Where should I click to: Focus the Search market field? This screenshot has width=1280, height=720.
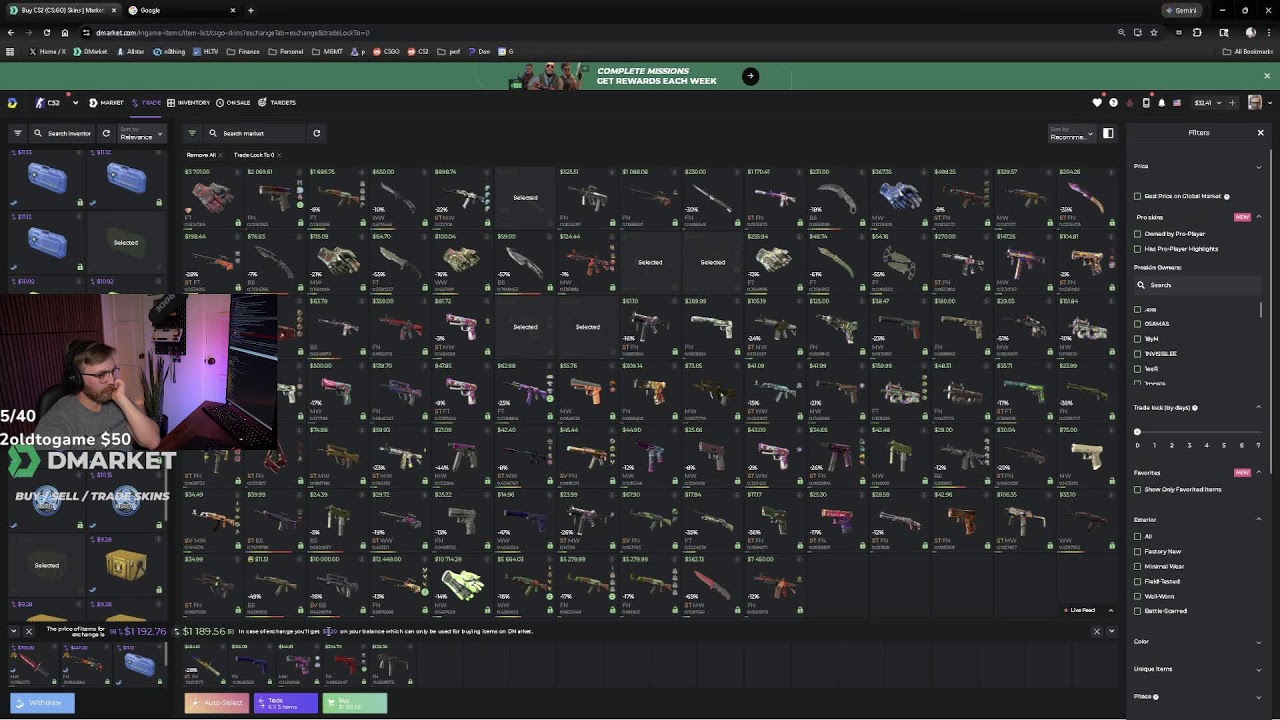pyautogui.click(x=255, y=133)
